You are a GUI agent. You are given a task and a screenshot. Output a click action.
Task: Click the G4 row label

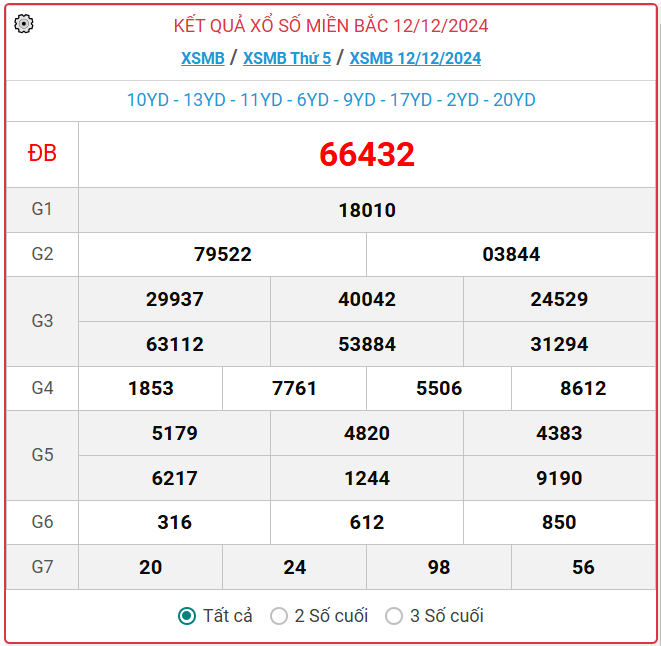pos(42,388)
